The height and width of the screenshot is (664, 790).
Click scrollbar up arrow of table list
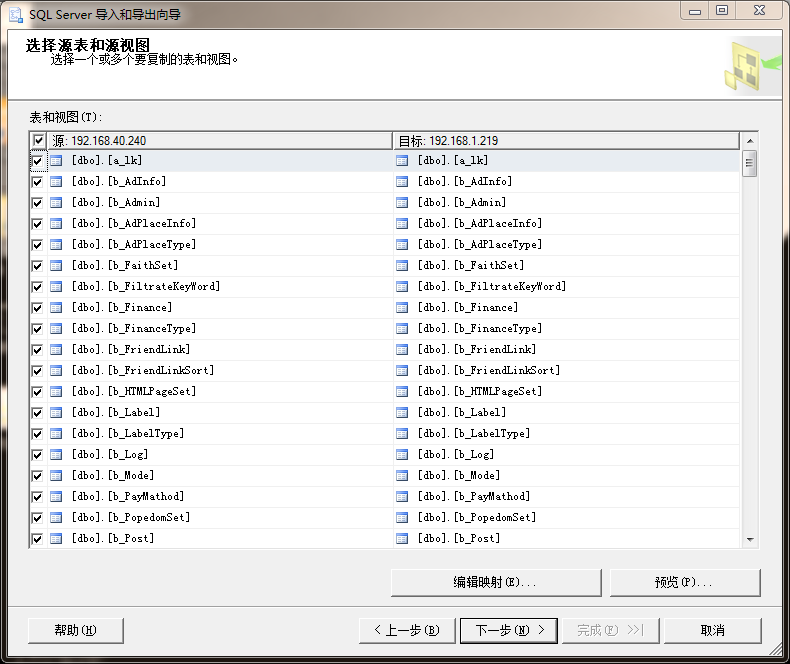point(750,141)
